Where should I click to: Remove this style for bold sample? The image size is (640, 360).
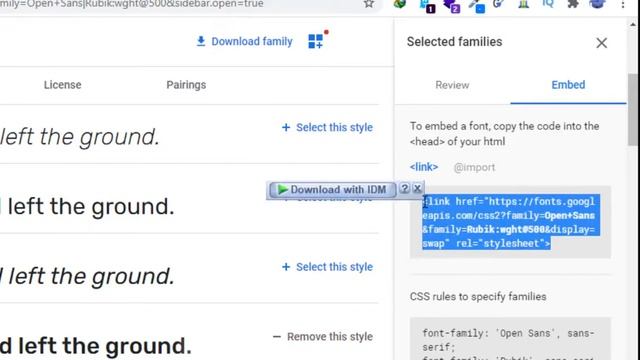point(322,337)
